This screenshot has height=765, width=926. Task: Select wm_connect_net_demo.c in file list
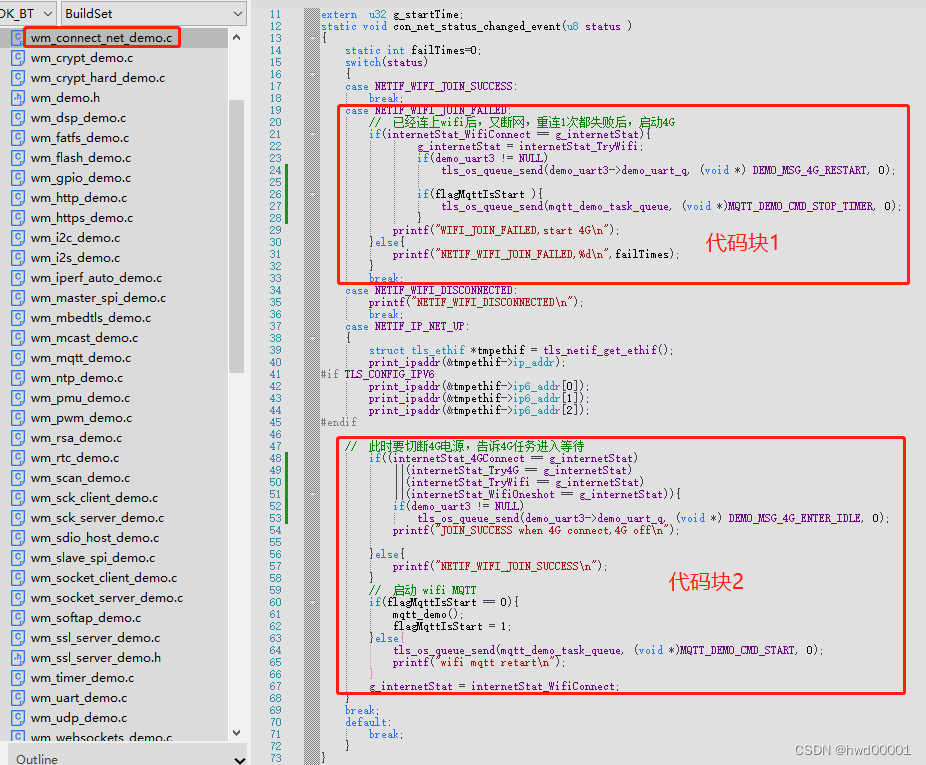(x=102, y=38)
